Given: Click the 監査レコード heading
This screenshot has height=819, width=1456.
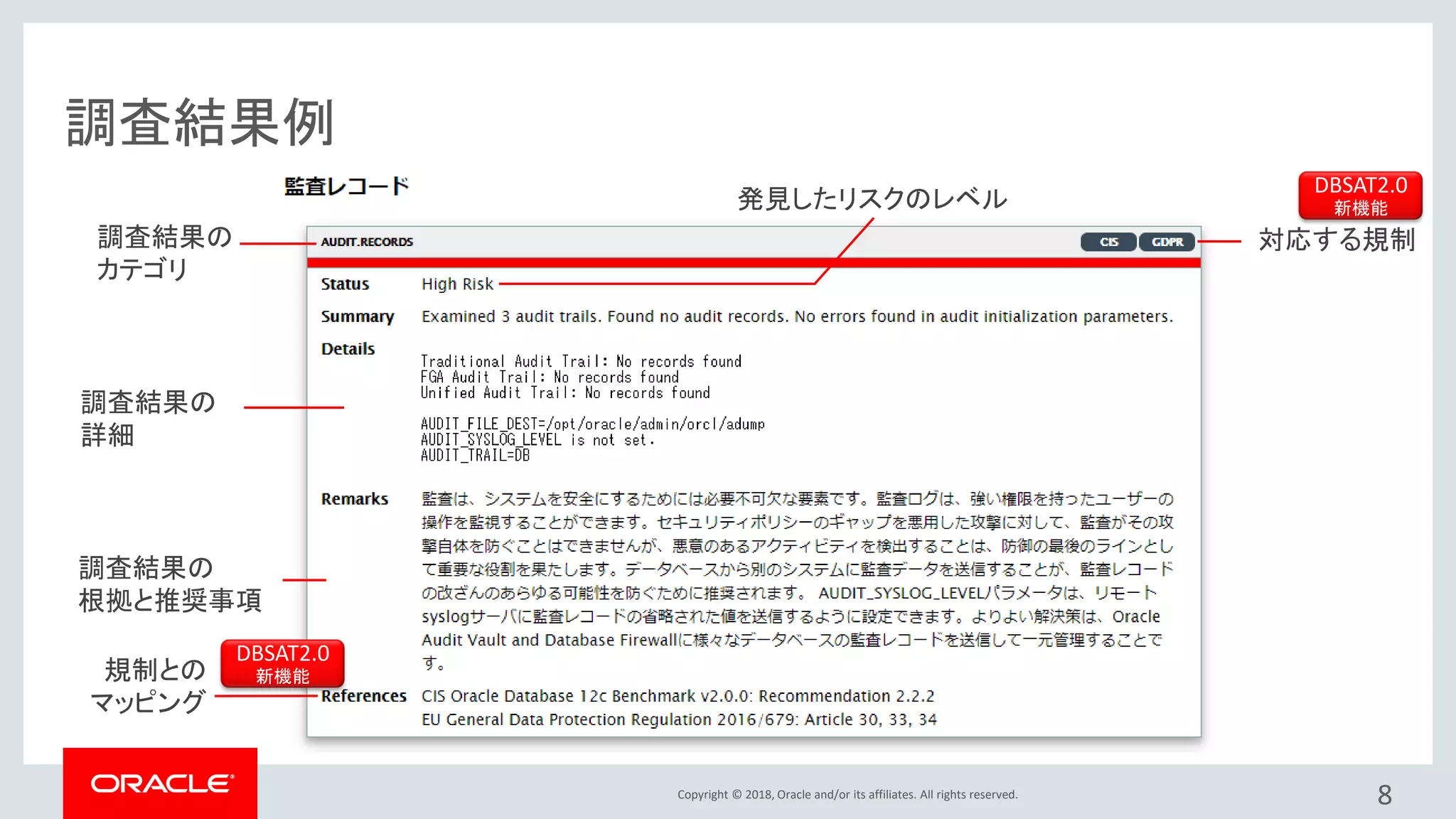Looking at the screenshot, I should [x=347, y=186].
